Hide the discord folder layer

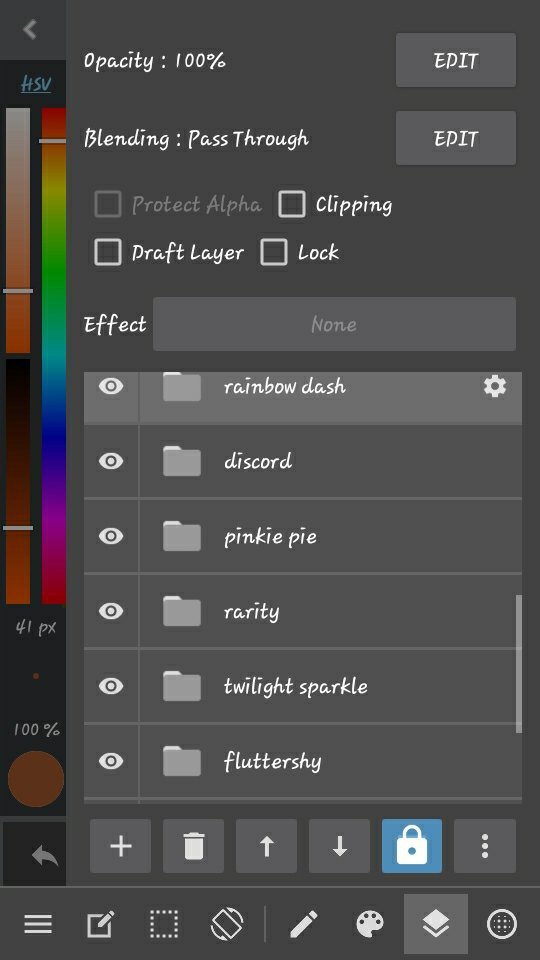click(111, 461)
